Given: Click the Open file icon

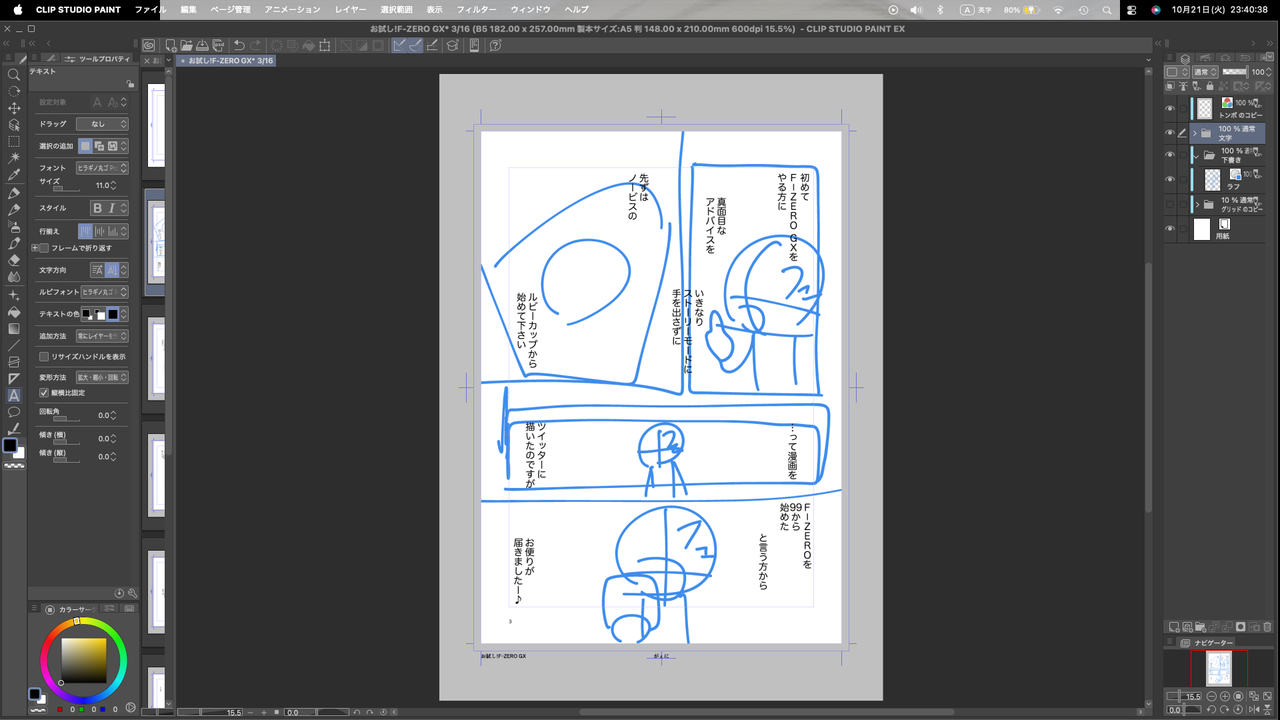Looking at the screenshot, I should (187, 45).
